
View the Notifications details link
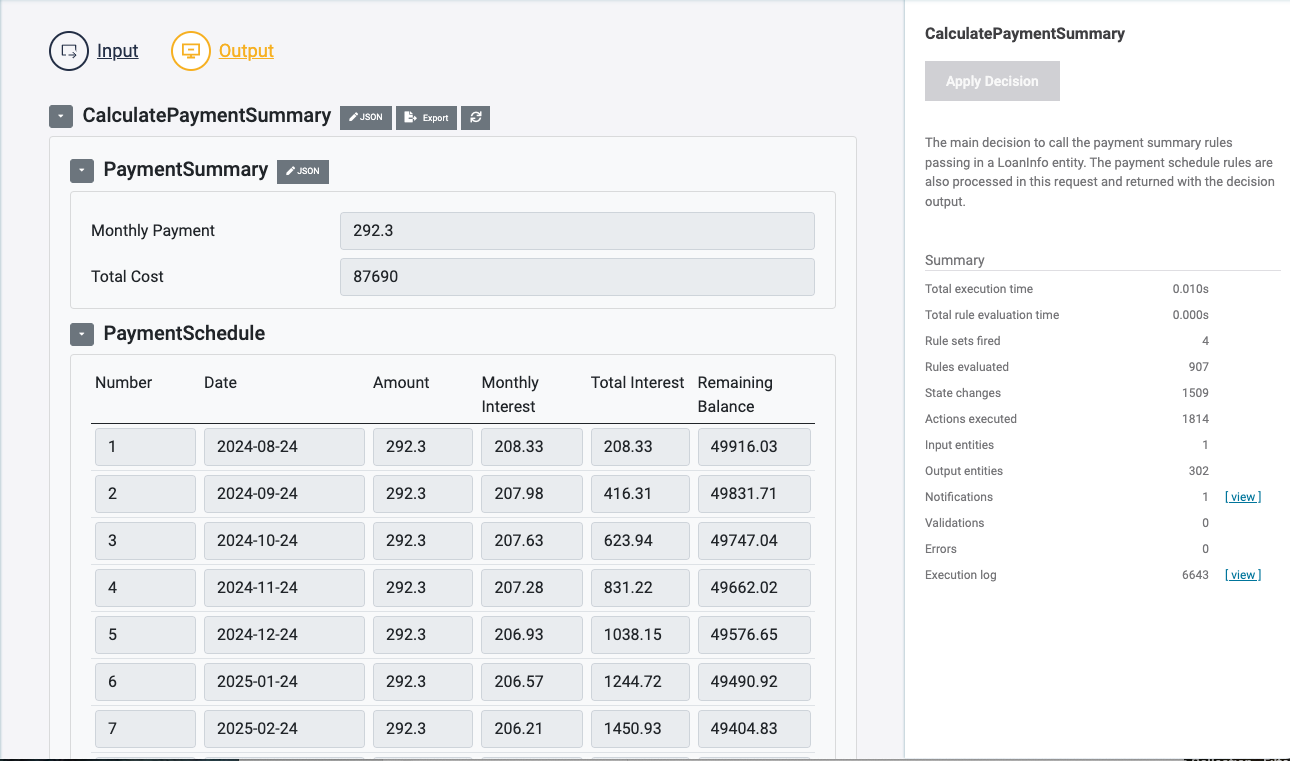click(1242, 497)
